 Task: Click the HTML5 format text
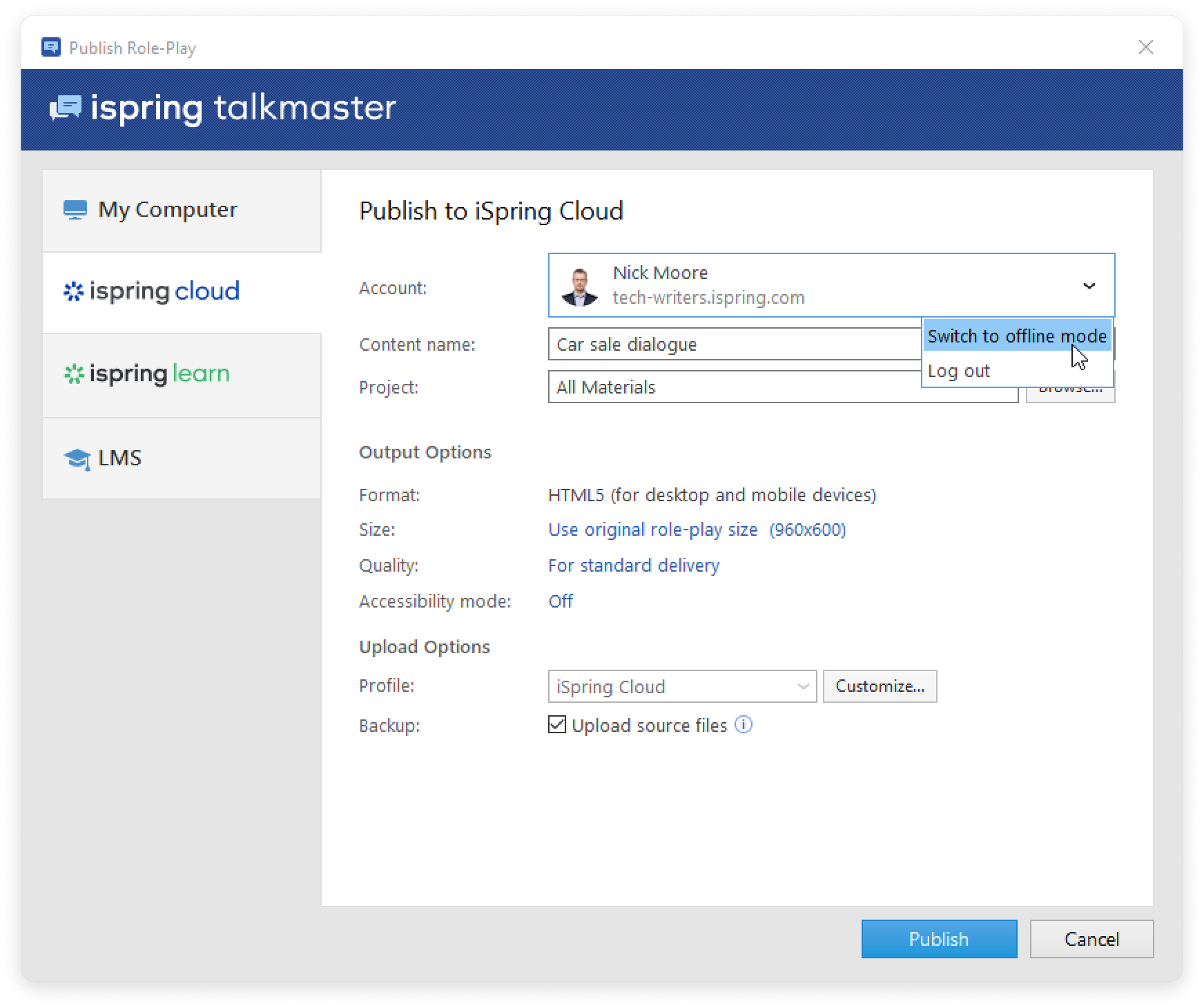[712, 495]
